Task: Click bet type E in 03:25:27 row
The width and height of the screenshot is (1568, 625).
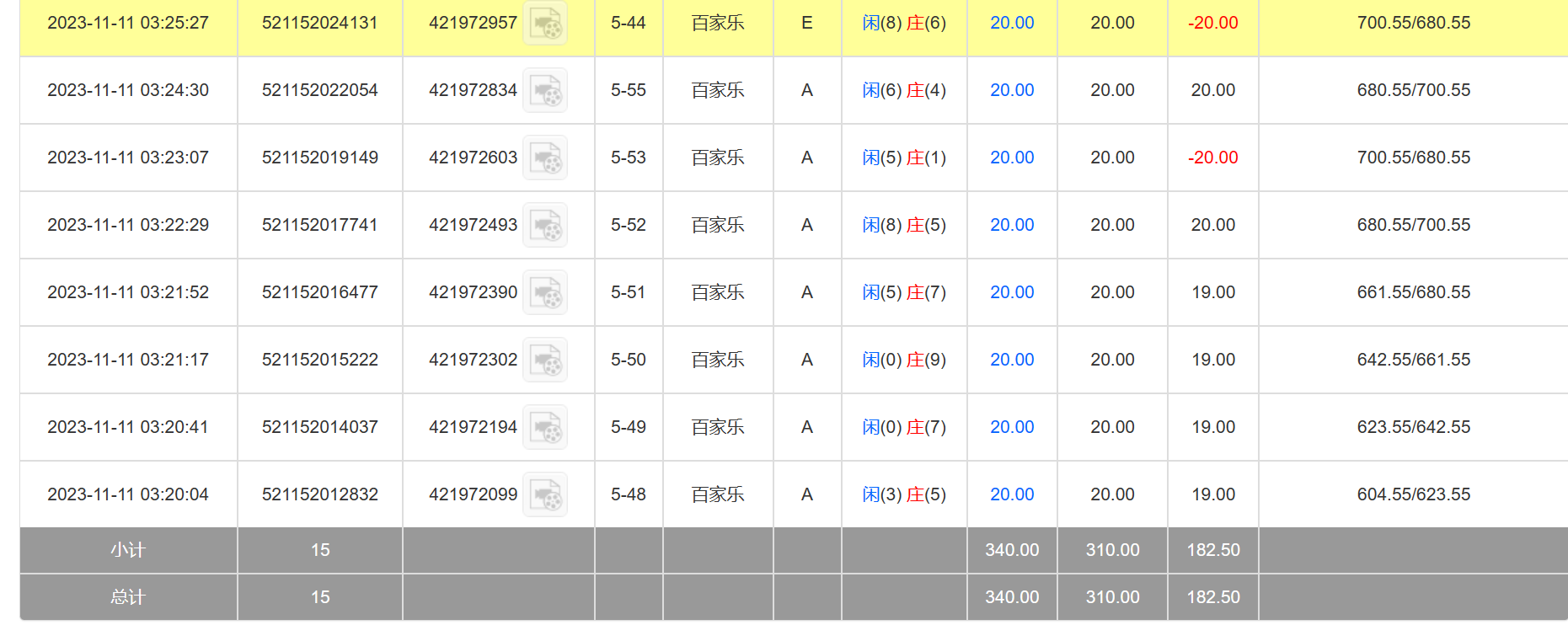Action: [807, 23]
